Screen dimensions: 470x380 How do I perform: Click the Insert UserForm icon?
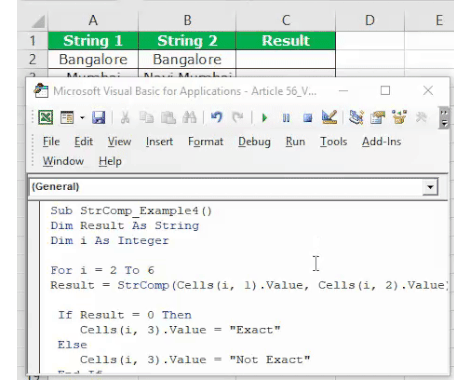(67, 117)
